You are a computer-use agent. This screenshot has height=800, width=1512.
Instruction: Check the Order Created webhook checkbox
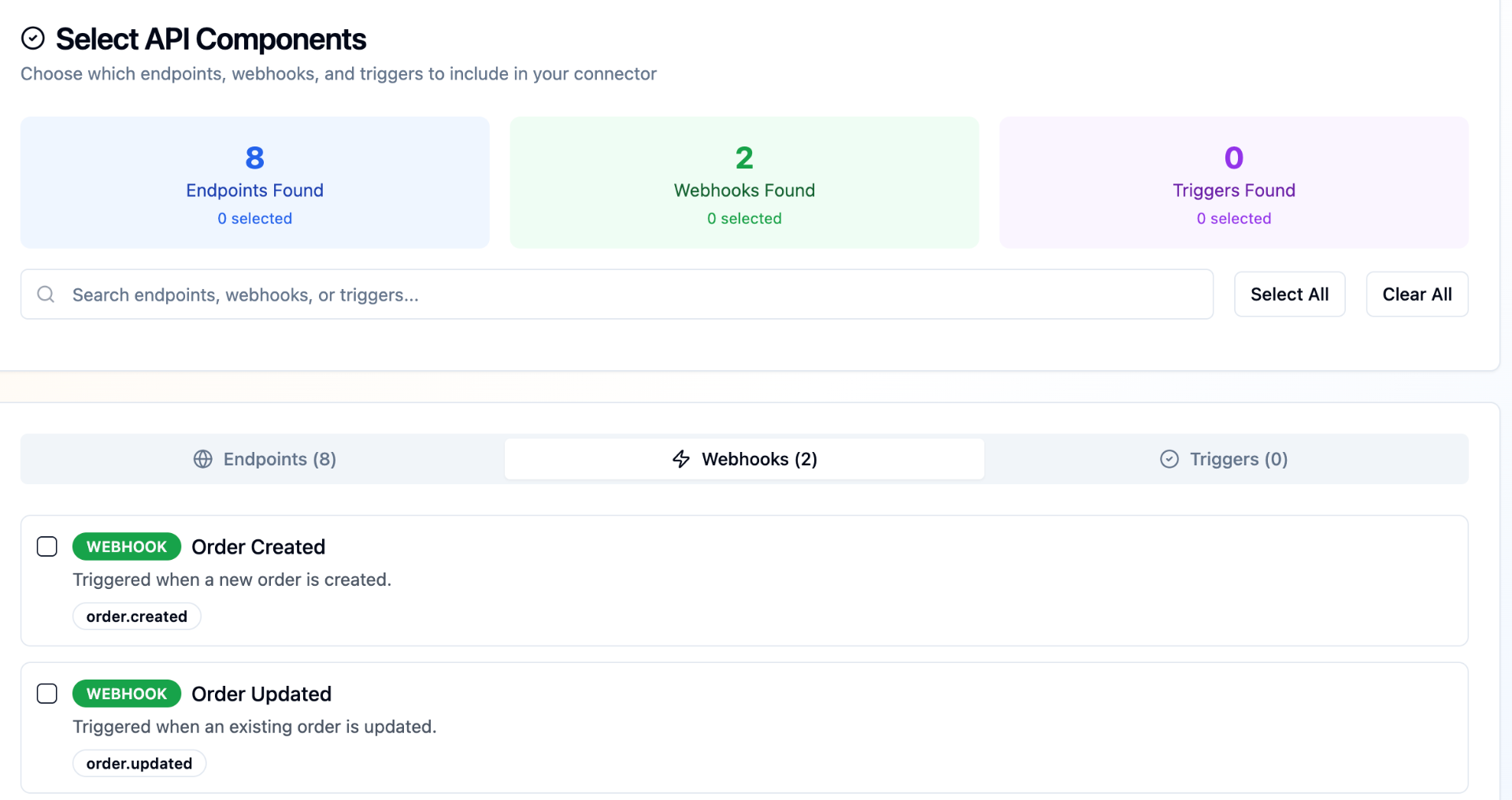(x=46, y=546)
